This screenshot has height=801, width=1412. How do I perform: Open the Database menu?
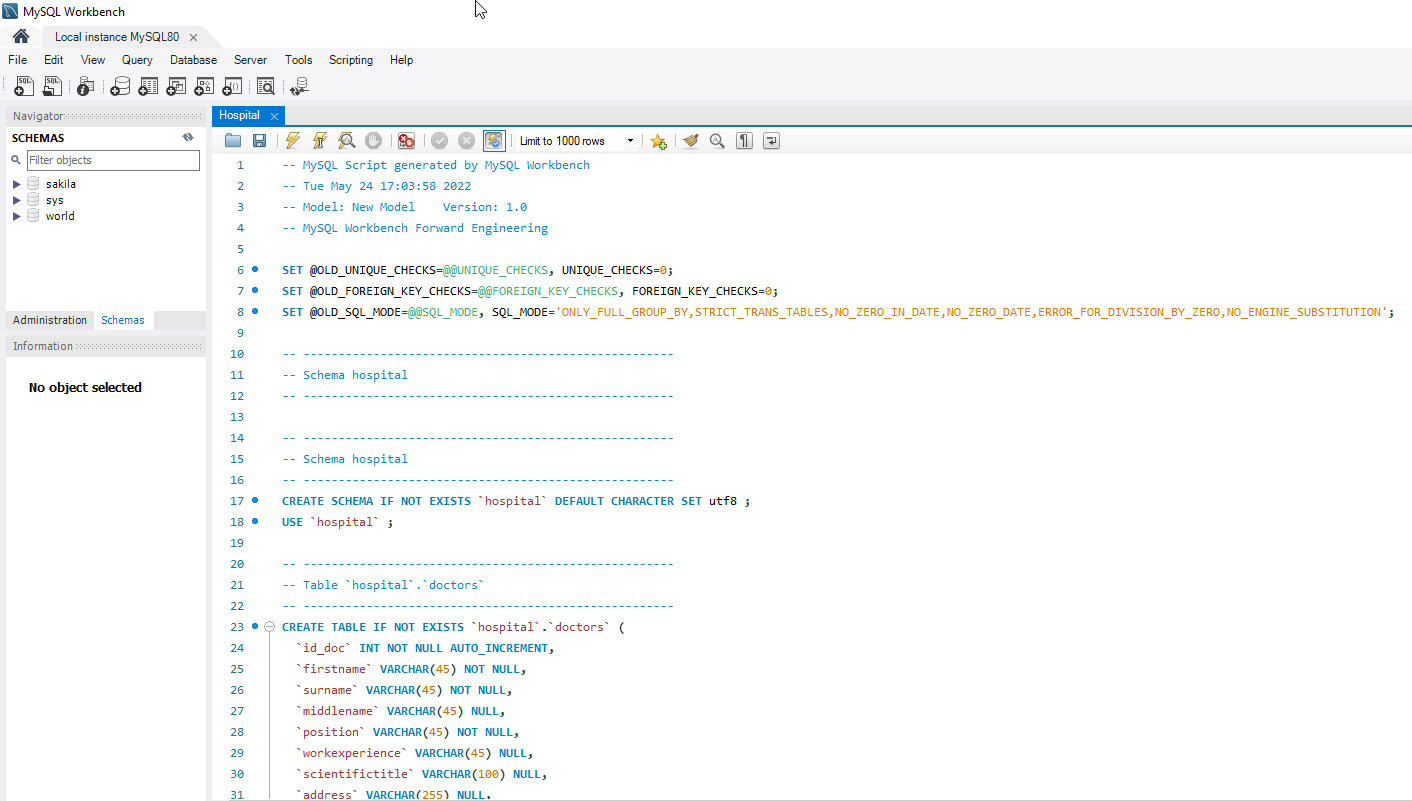[x=193, y=60]
